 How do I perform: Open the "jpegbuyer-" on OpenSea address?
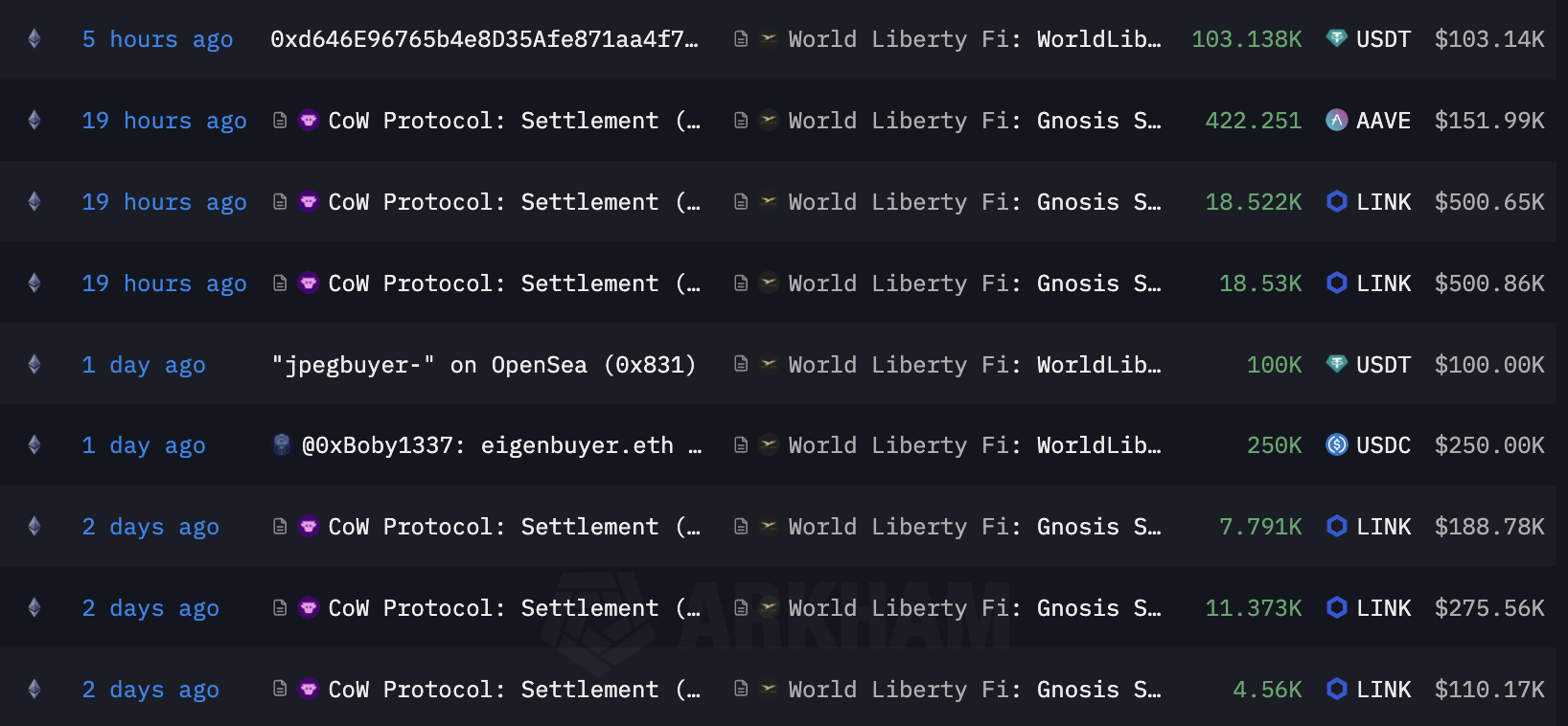[484, 365]
